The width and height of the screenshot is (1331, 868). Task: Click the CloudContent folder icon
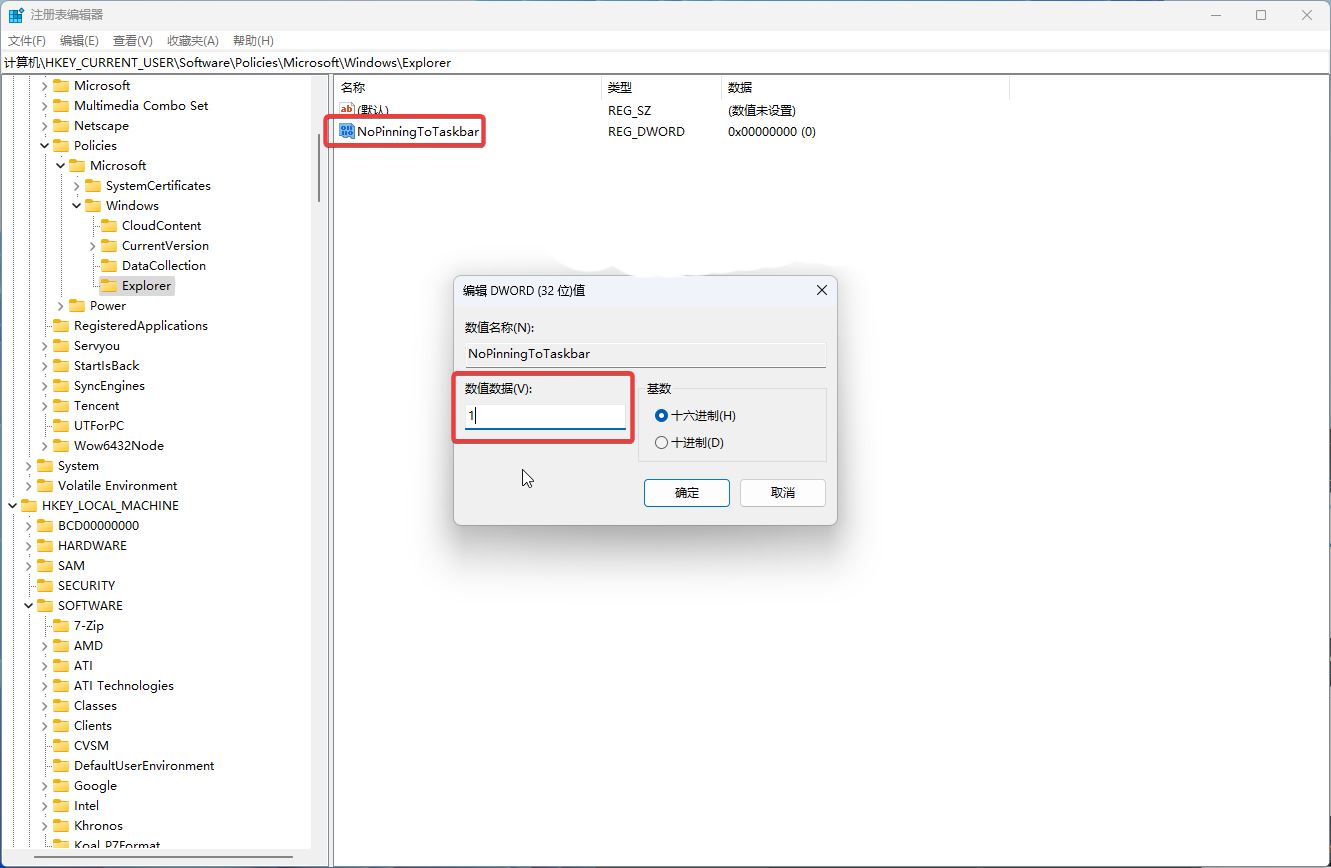(109, 225)
